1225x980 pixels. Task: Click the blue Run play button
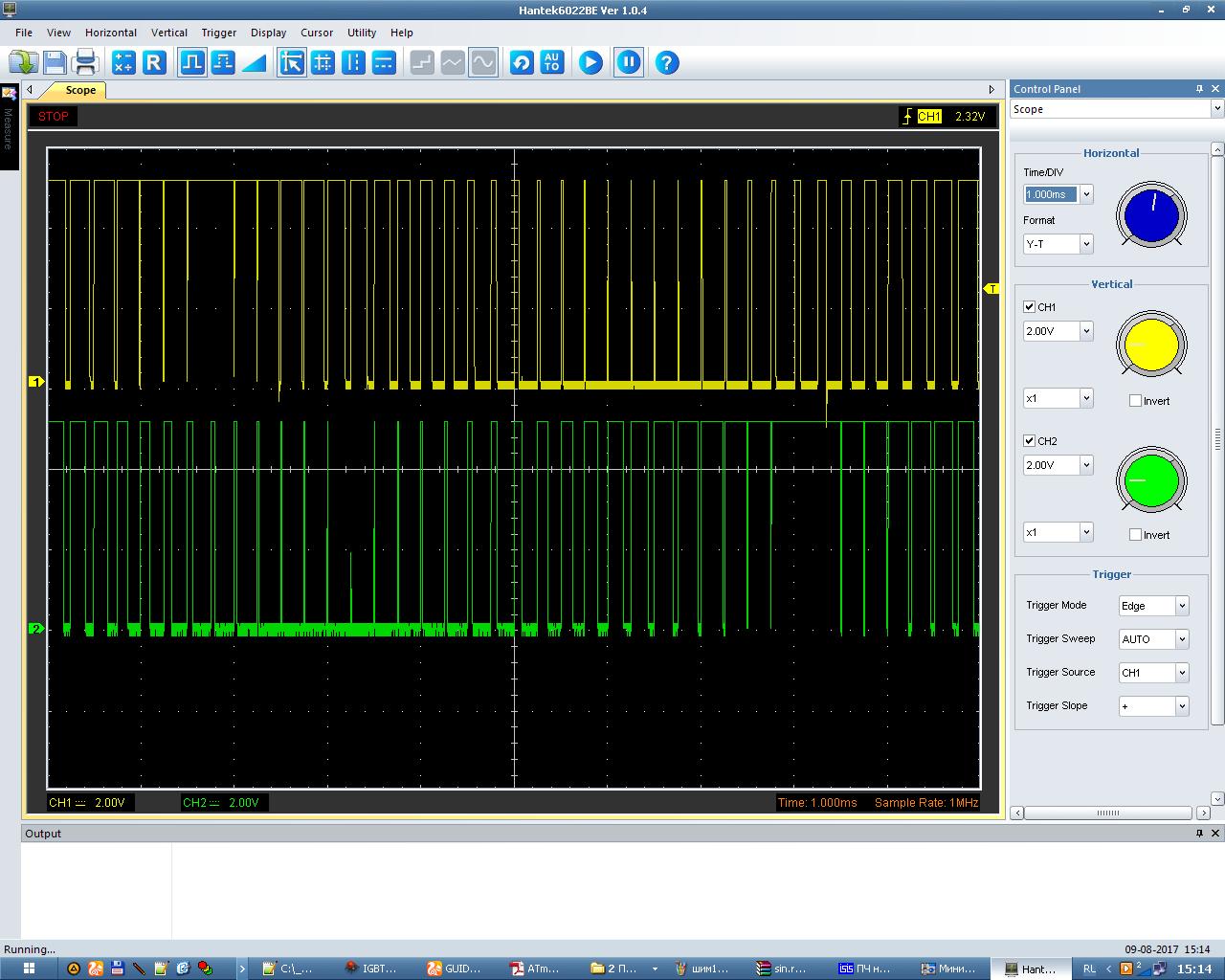(x=590, y=63)
